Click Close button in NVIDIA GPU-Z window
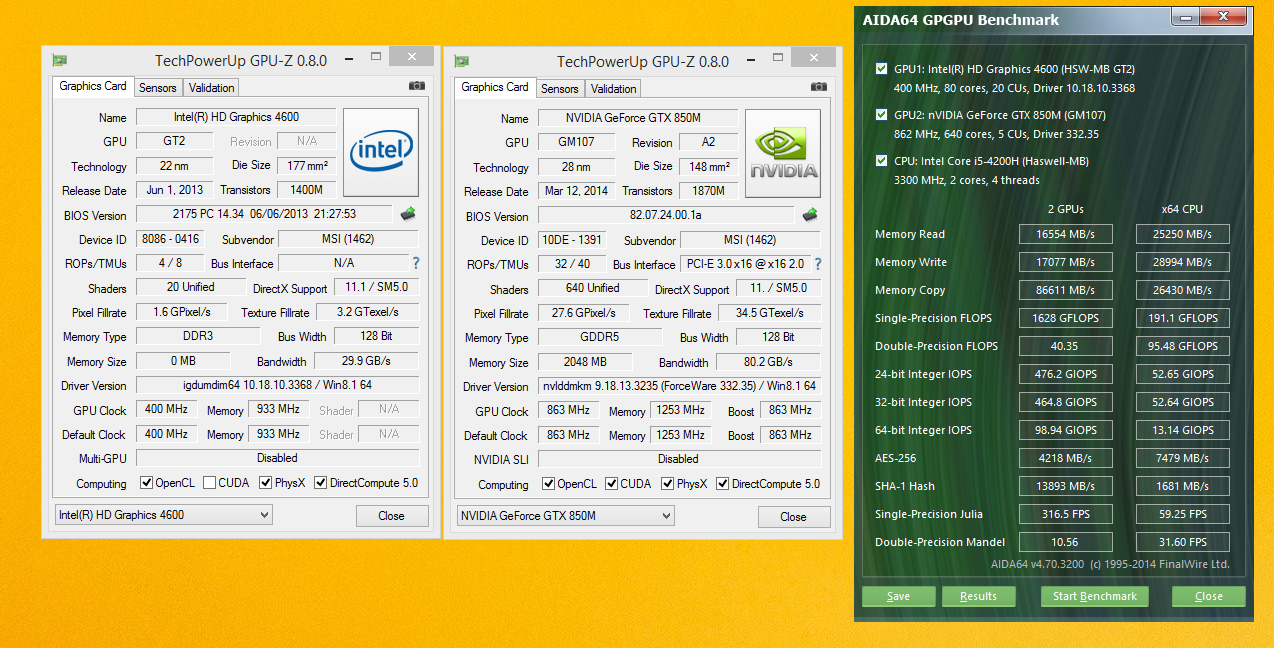 pos(794,517)
